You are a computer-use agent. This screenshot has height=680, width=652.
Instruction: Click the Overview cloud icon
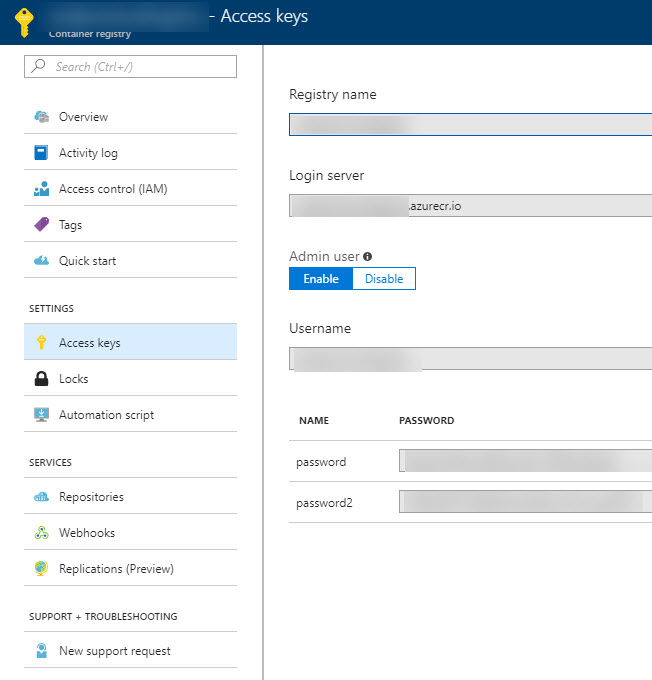41,117
